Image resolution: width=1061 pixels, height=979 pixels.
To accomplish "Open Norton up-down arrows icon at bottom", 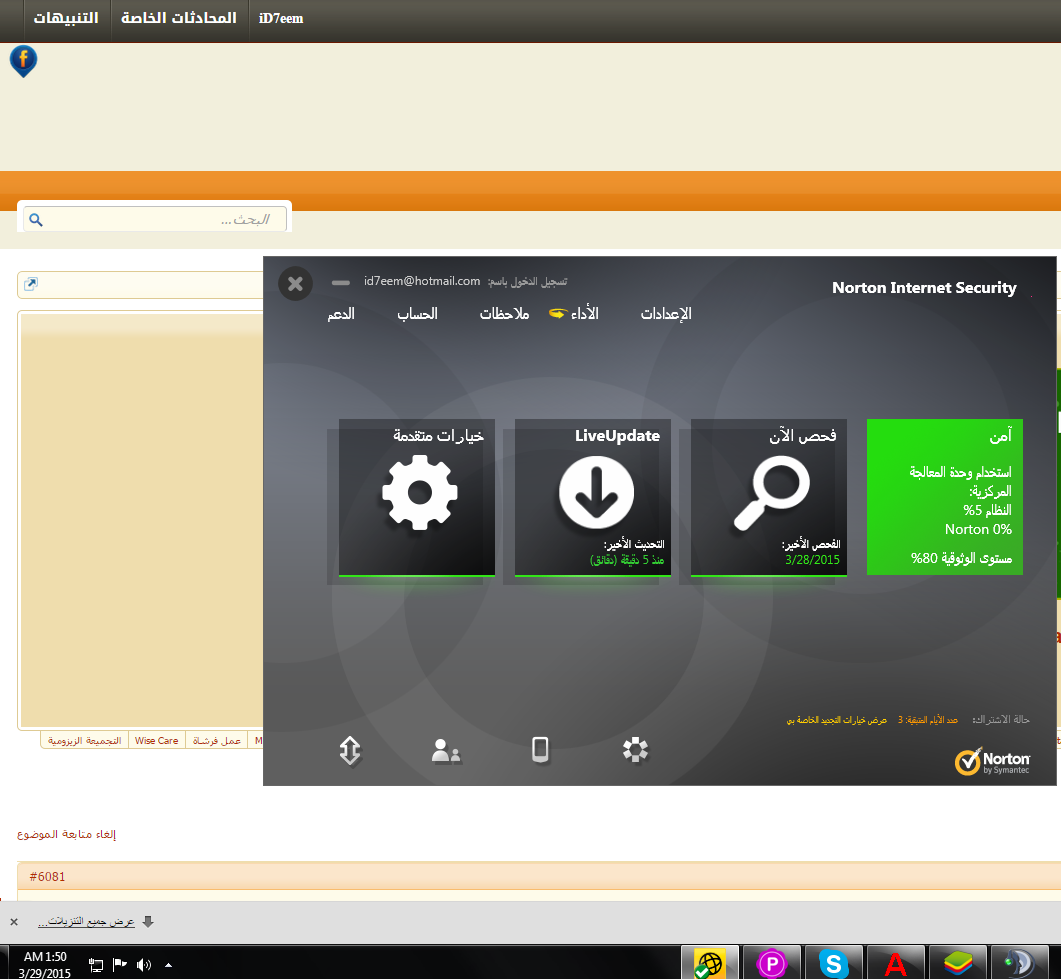I will coord(350,750).
